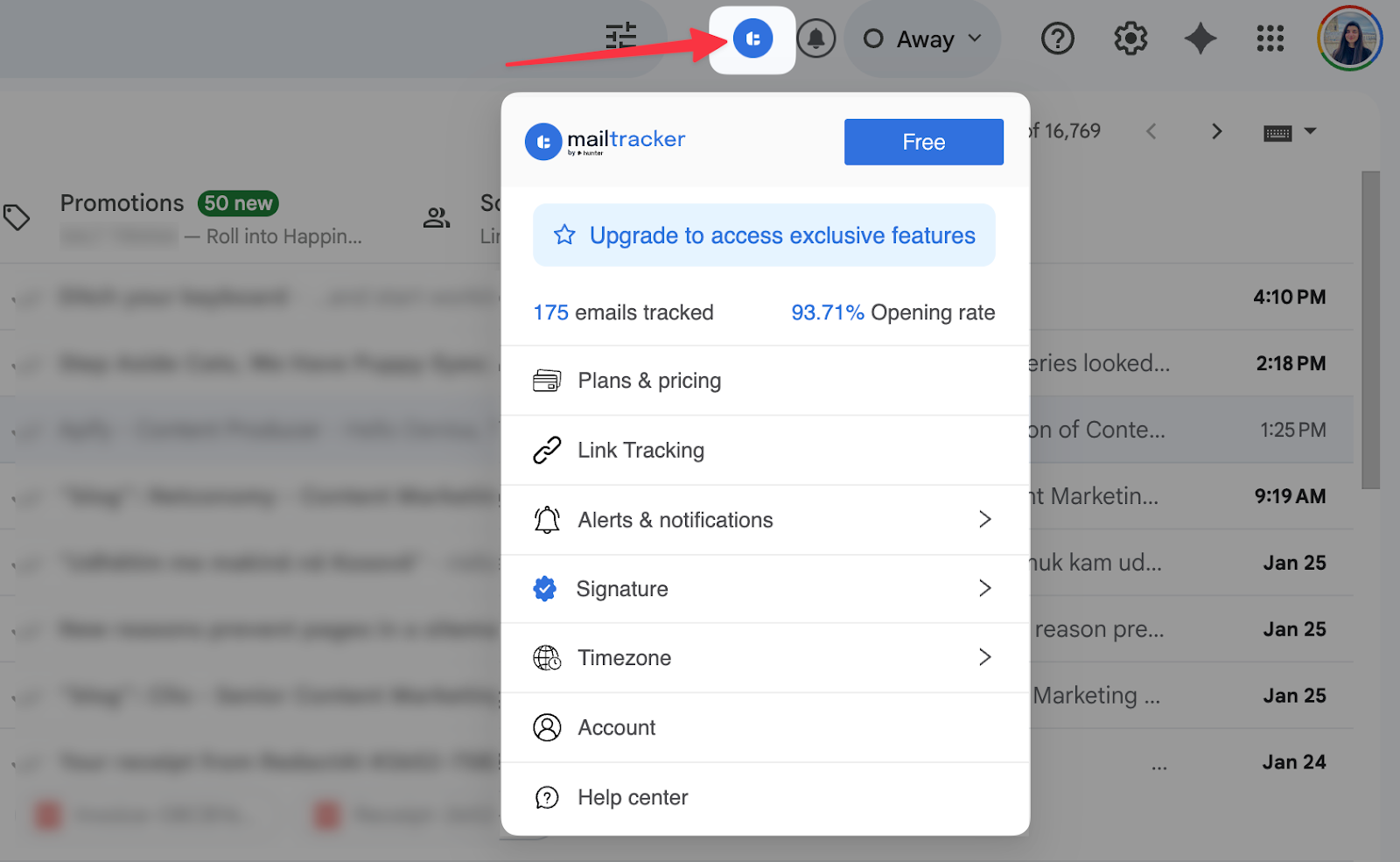The image size is (1400, 862).
Task: Expand Alerts & notifications settings
Action: click(675, 519)
